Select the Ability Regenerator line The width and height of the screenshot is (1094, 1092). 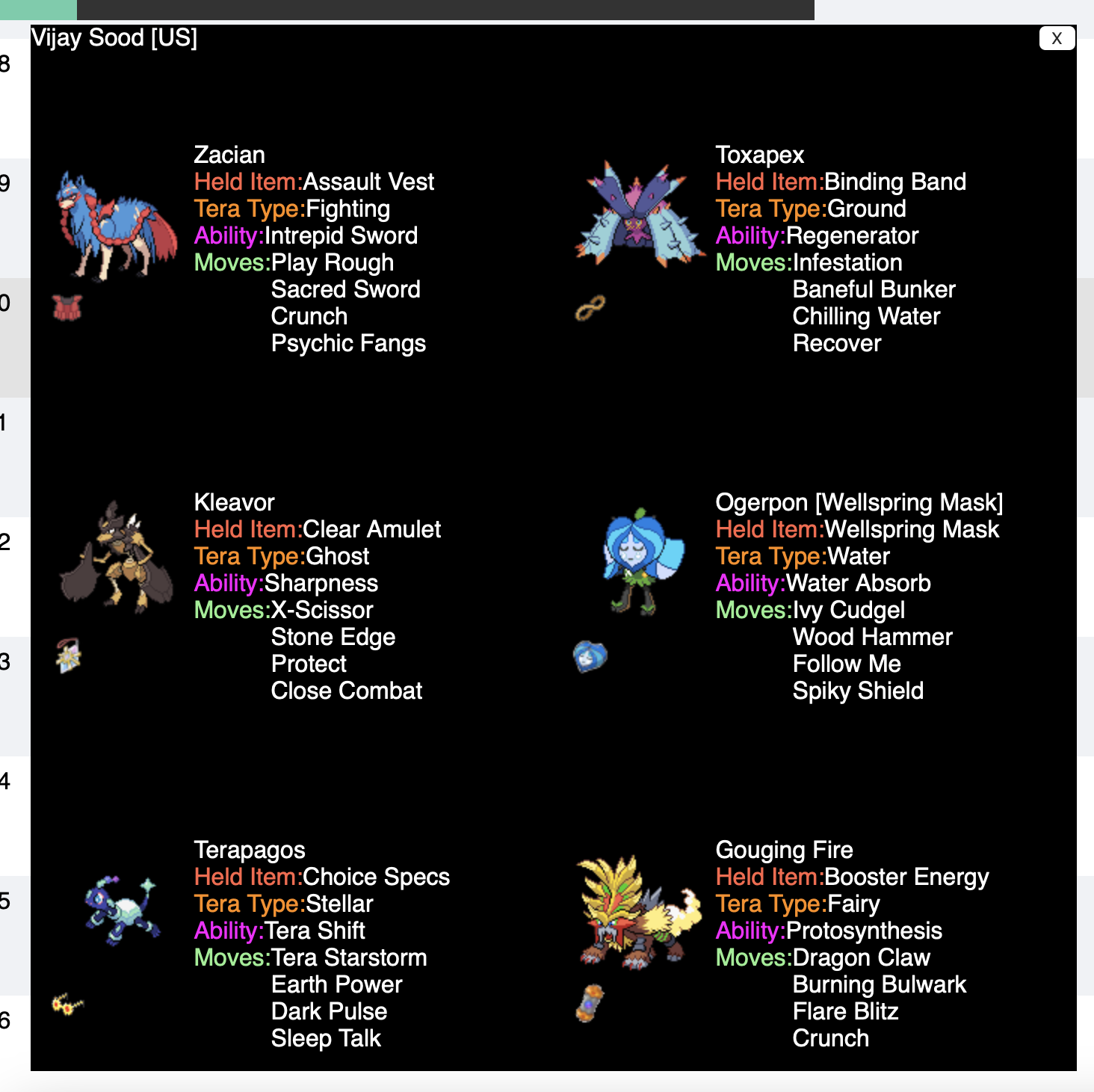click(x=817, y=235)
